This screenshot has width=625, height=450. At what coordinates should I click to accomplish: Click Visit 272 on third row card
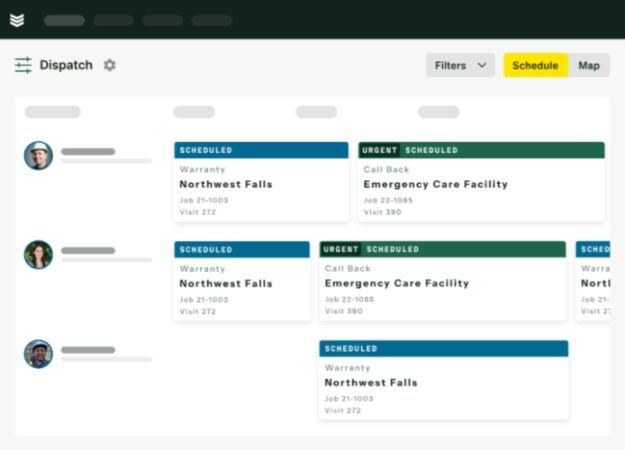click(x=343, y=411)
